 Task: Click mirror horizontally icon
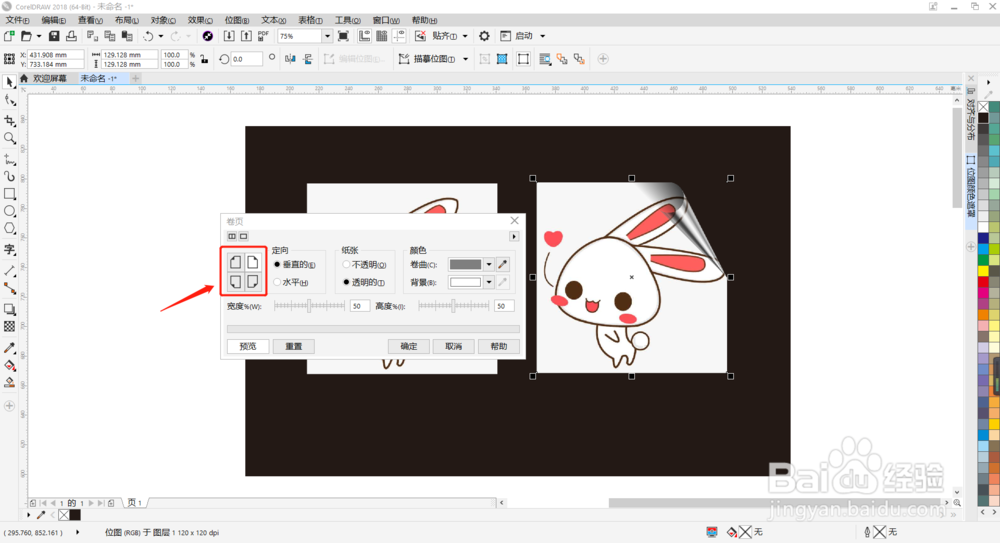click(290, 59)
